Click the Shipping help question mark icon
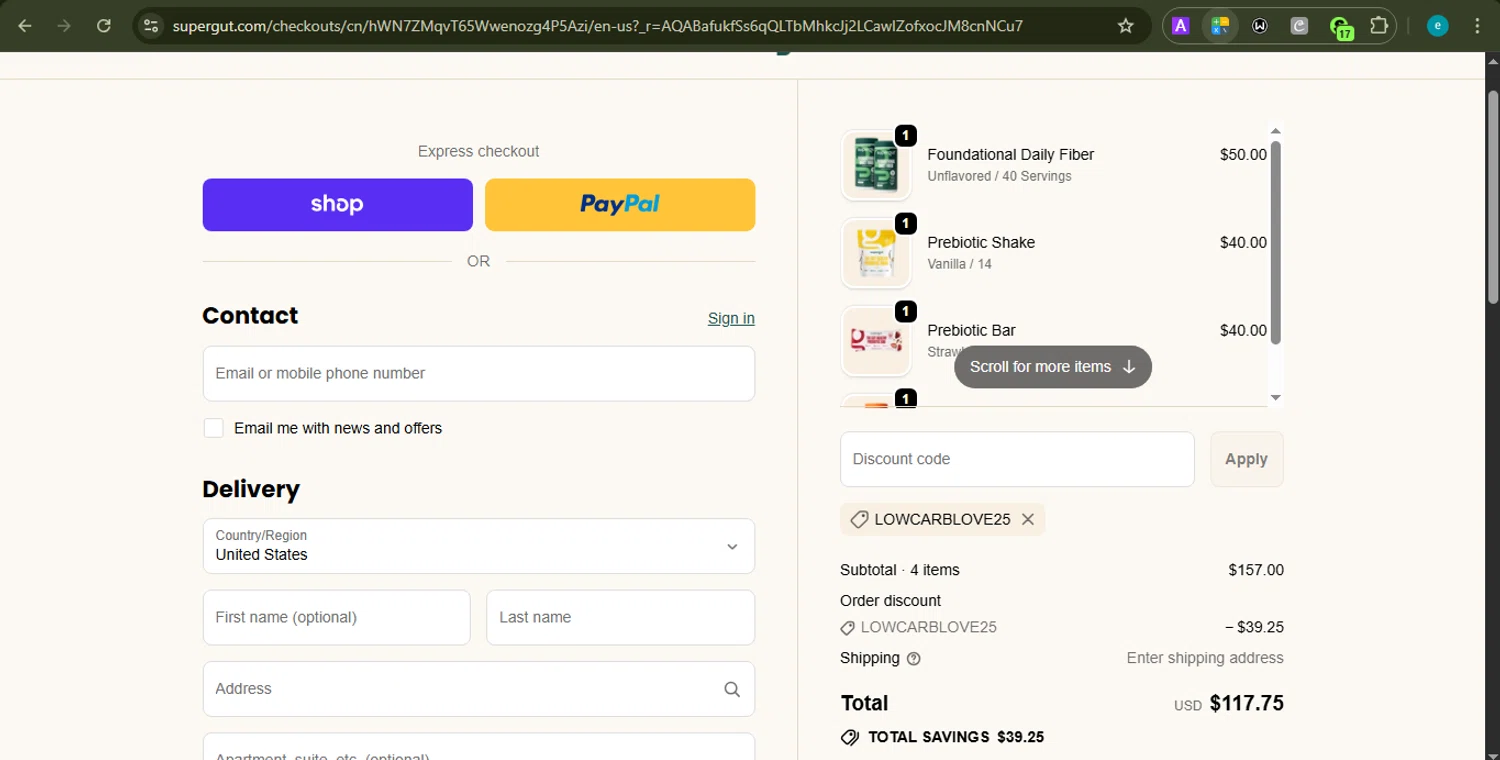Image resolution: width=1500 pixels, height=760 pixels. (913, 658)
